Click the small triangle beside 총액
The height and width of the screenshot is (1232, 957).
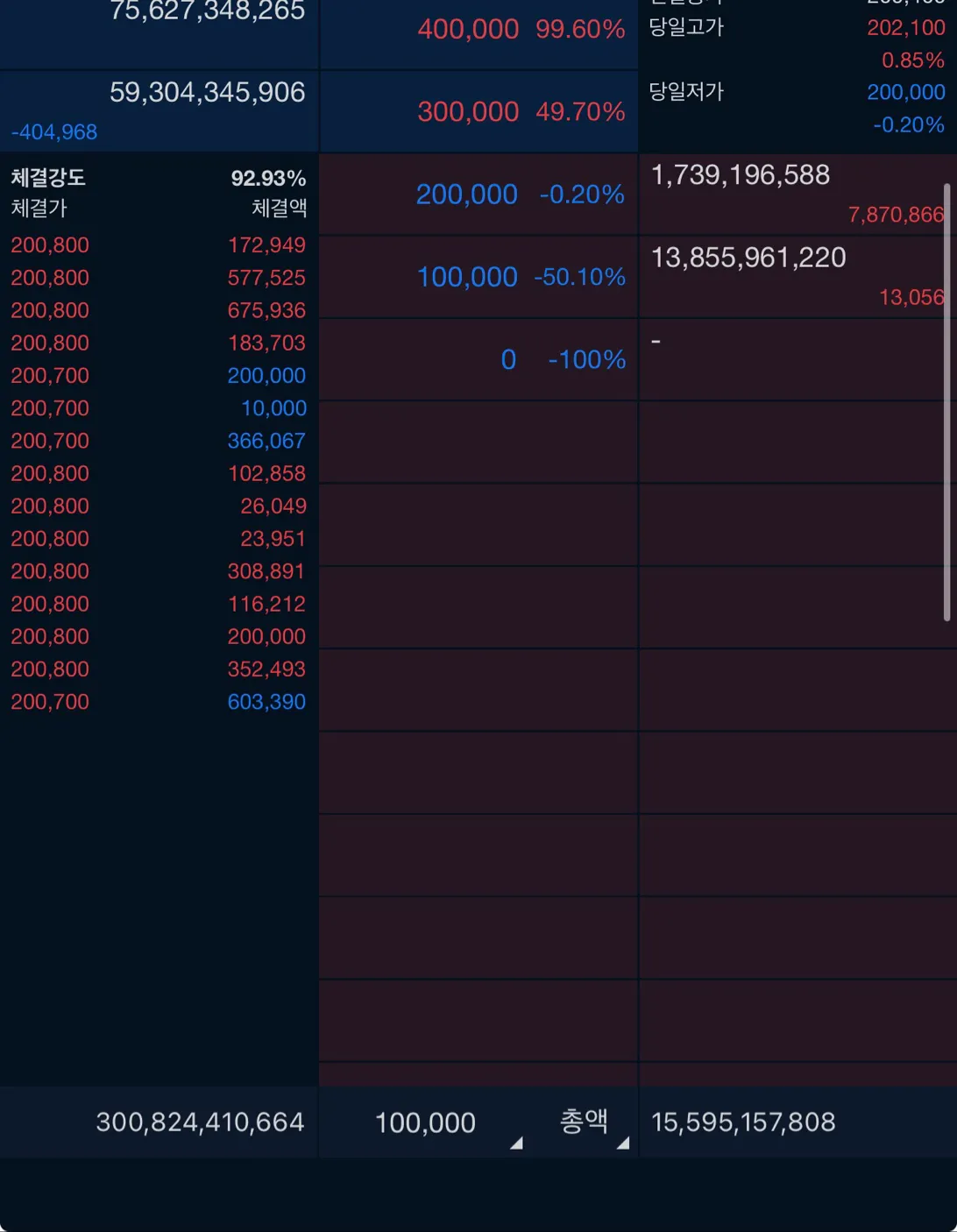(x=622, y=1143)
